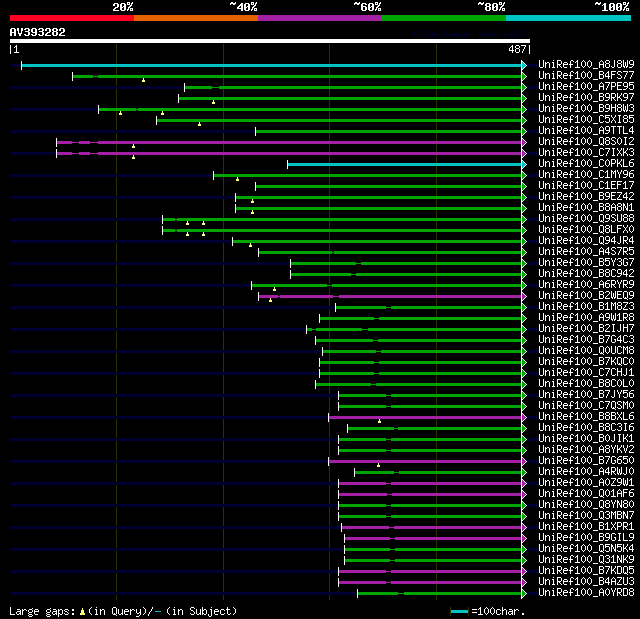640x619 pixels.
Task: Select the UniRef100_C7IXK3 label
Action: tap(586, 153)
